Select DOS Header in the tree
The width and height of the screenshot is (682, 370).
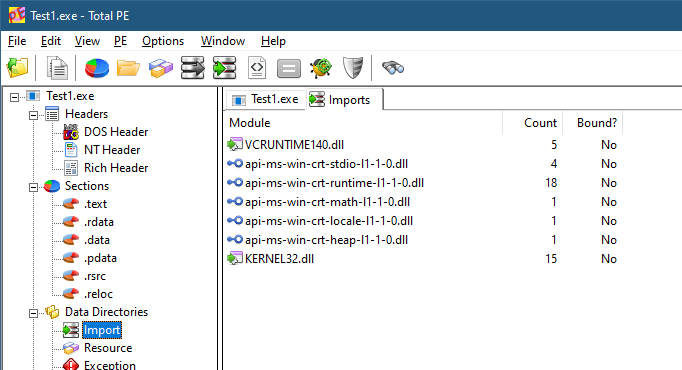point(116,132)
